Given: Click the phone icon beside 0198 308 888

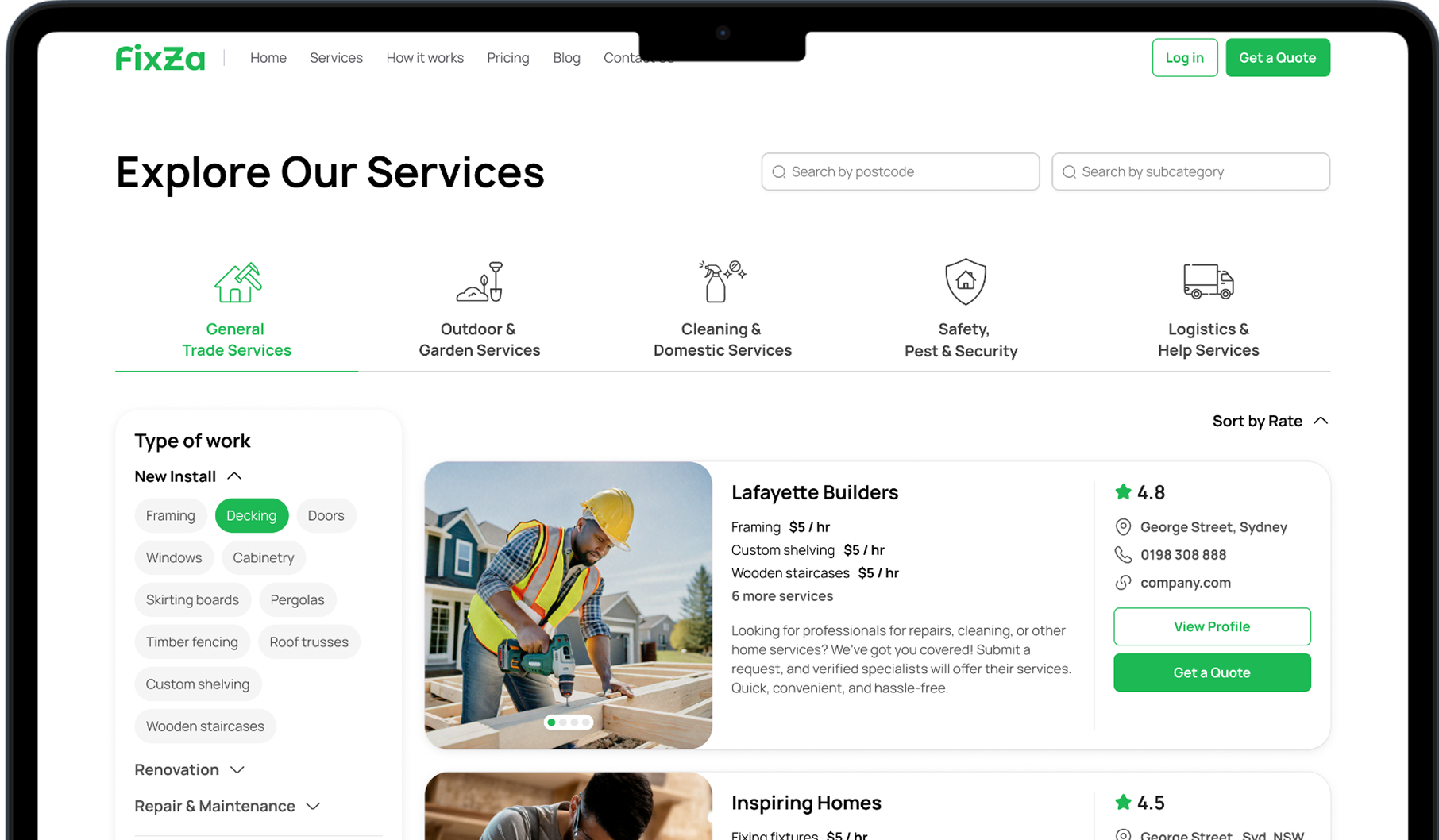Looking at the screenshot, I should point(1123,555).
